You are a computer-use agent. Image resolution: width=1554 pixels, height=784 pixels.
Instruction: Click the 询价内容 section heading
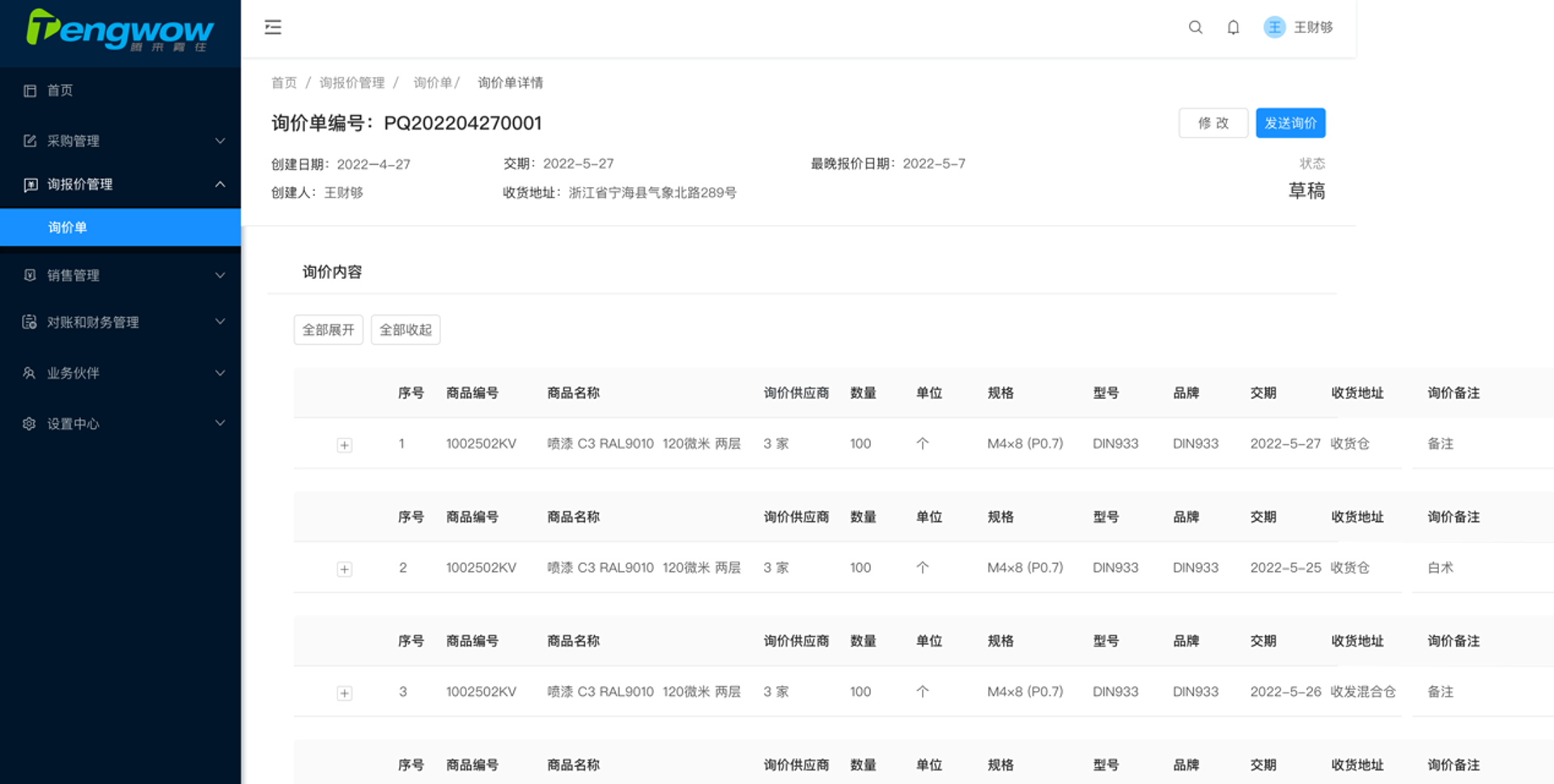pos(332,272)
